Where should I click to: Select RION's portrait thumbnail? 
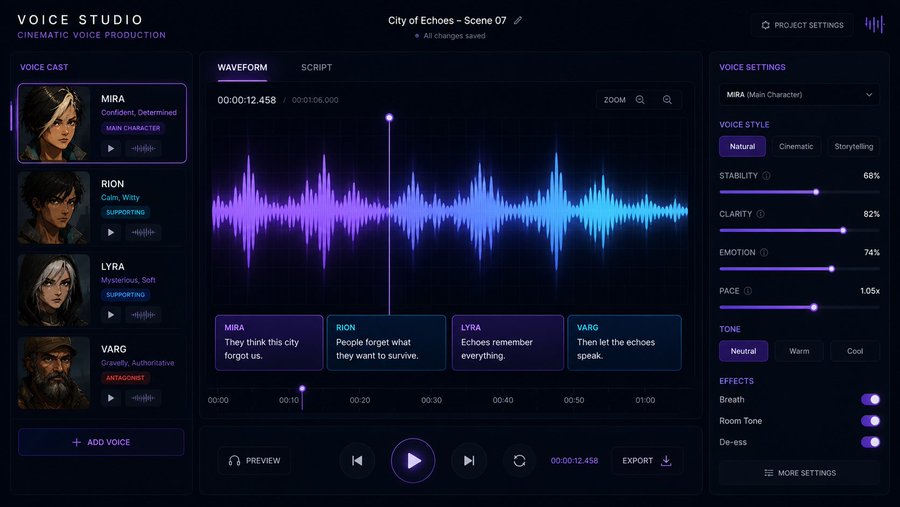coord(54,208)
